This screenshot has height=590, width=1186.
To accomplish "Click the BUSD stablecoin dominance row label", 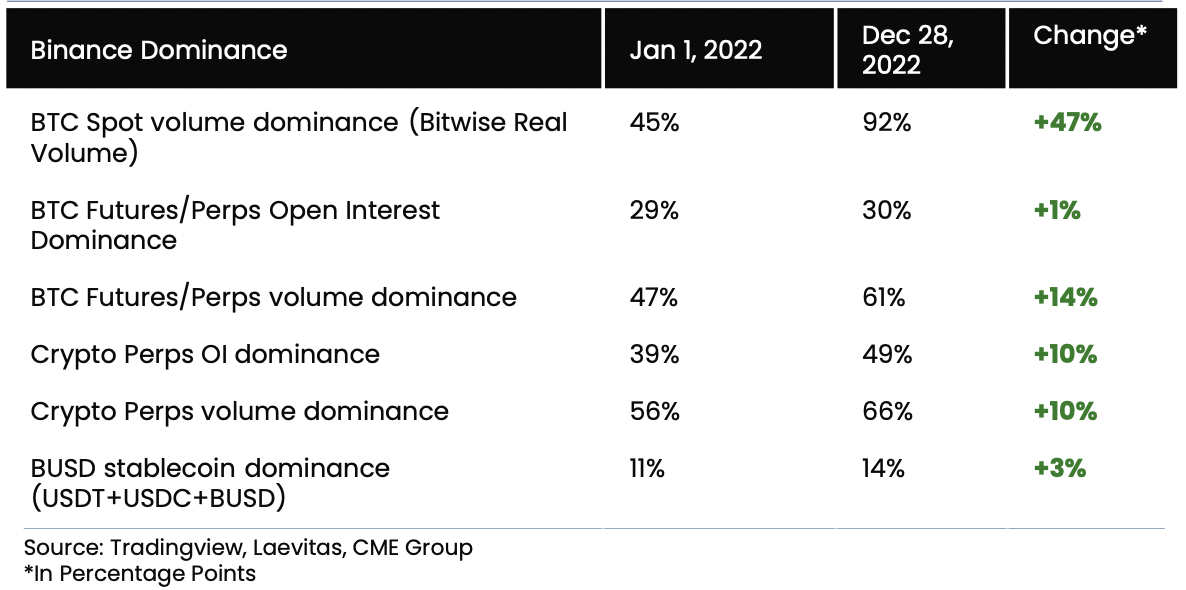I will click(x=210, y=482).
